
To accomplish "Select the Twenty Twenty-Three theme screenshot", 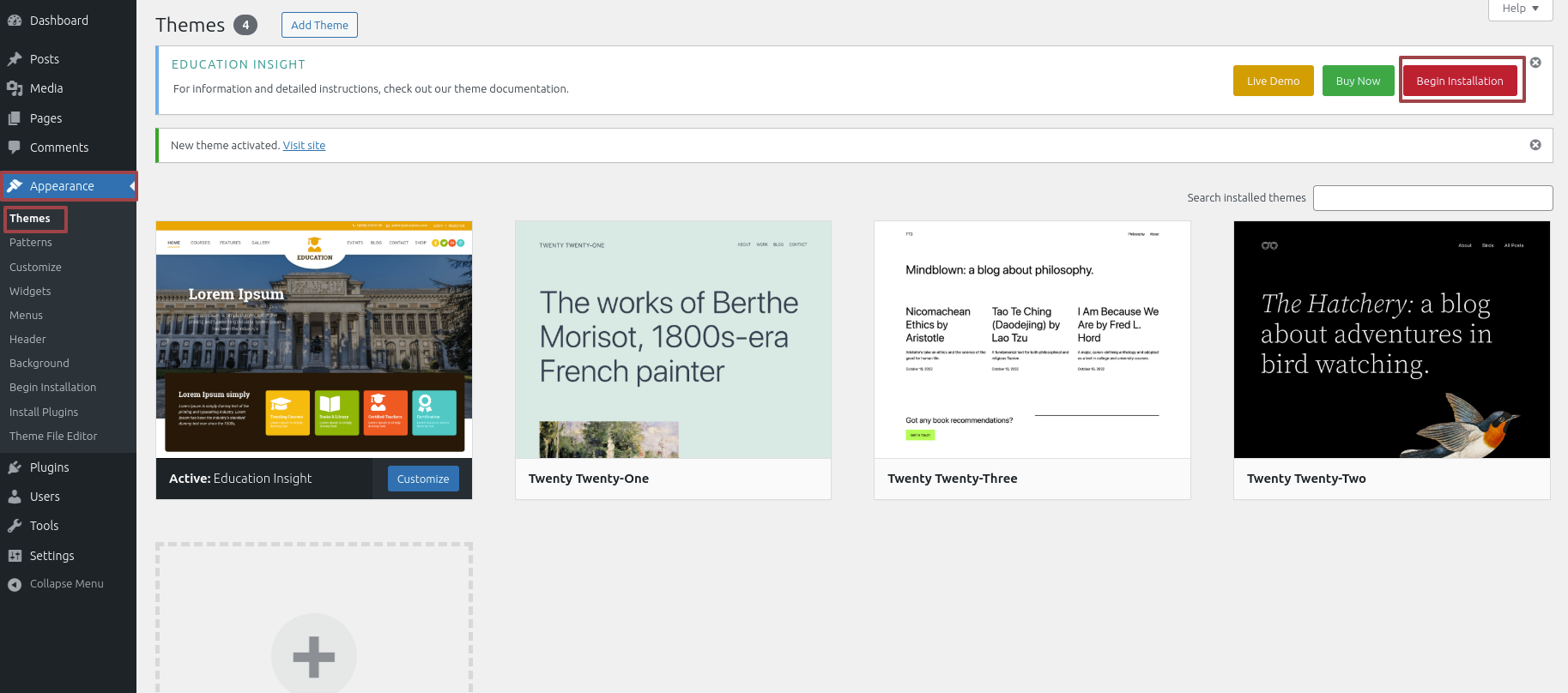I will [x=1032, y=340].
